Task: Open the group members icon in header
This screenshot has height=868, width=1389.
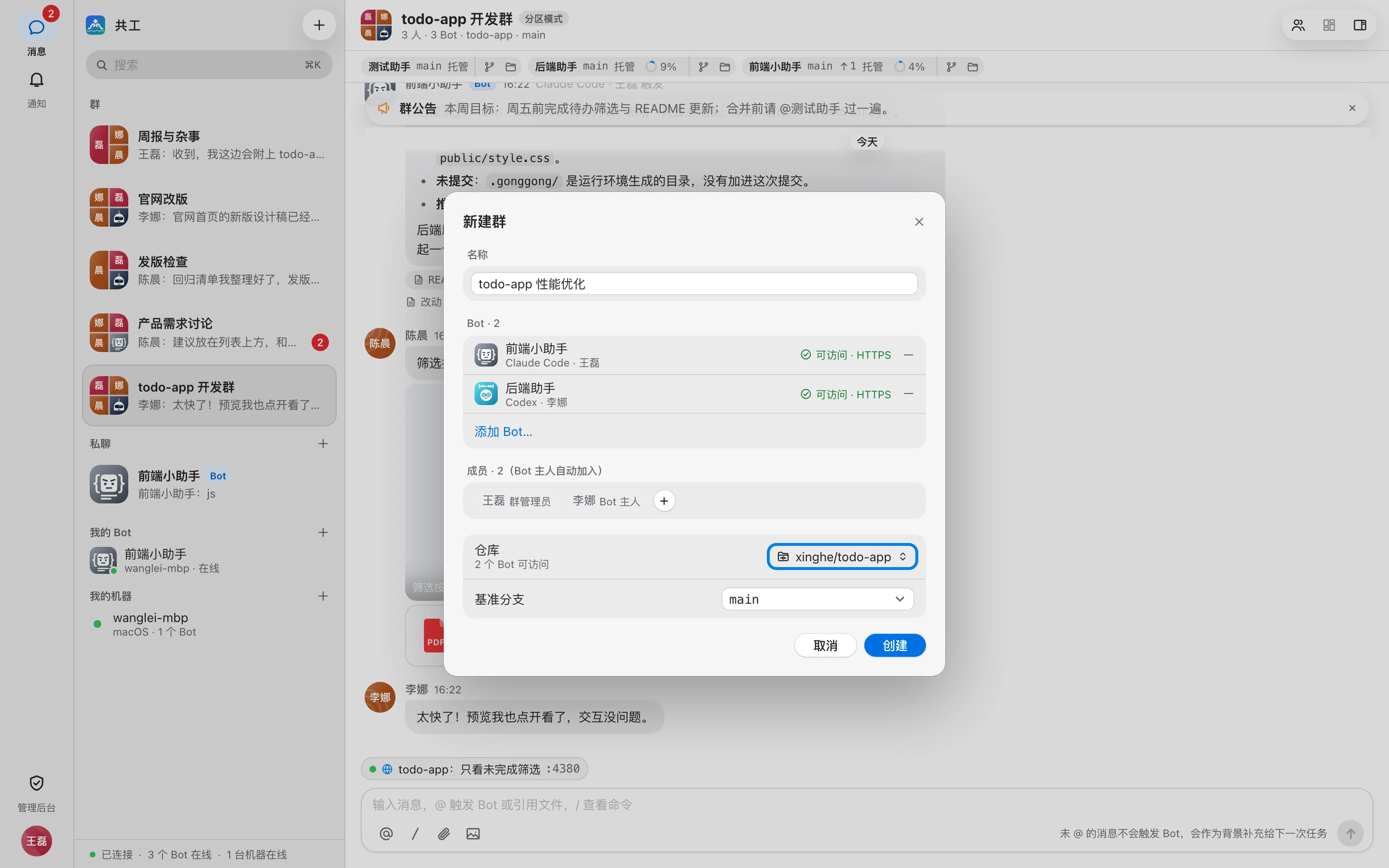Action: click(x=1298, y=25)
